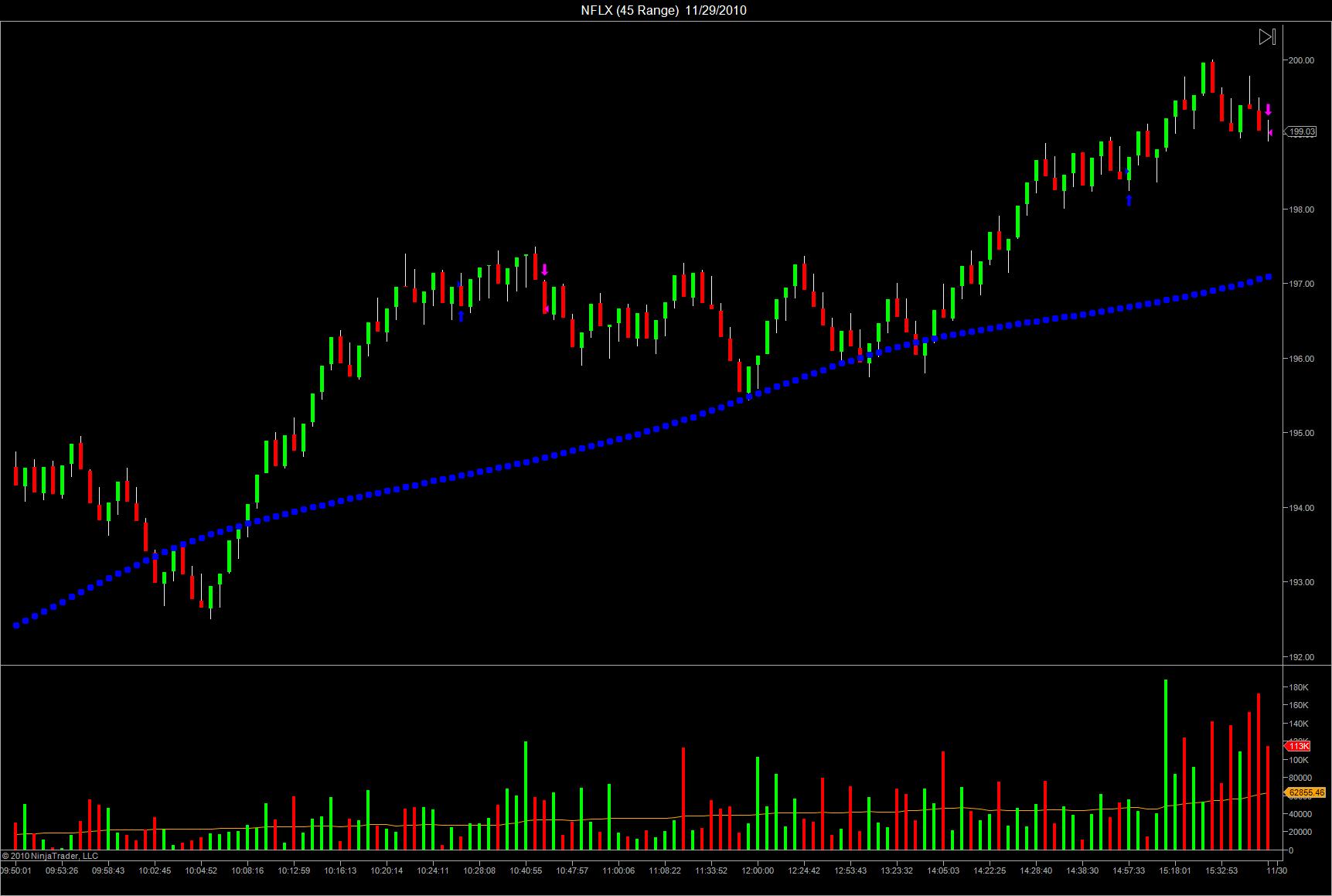Image resolution: width=1332 pixels, height=896 pixels.
Task: Click the 14:38:30 time axis label
Action: tap(1082, 870)
